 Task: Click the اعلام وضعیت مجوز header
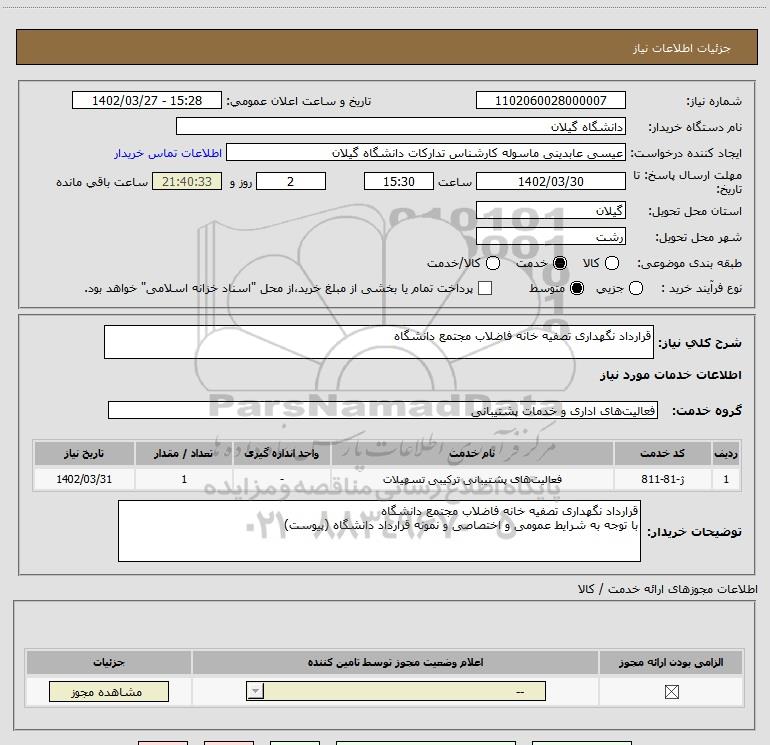[x=395, y=662]
